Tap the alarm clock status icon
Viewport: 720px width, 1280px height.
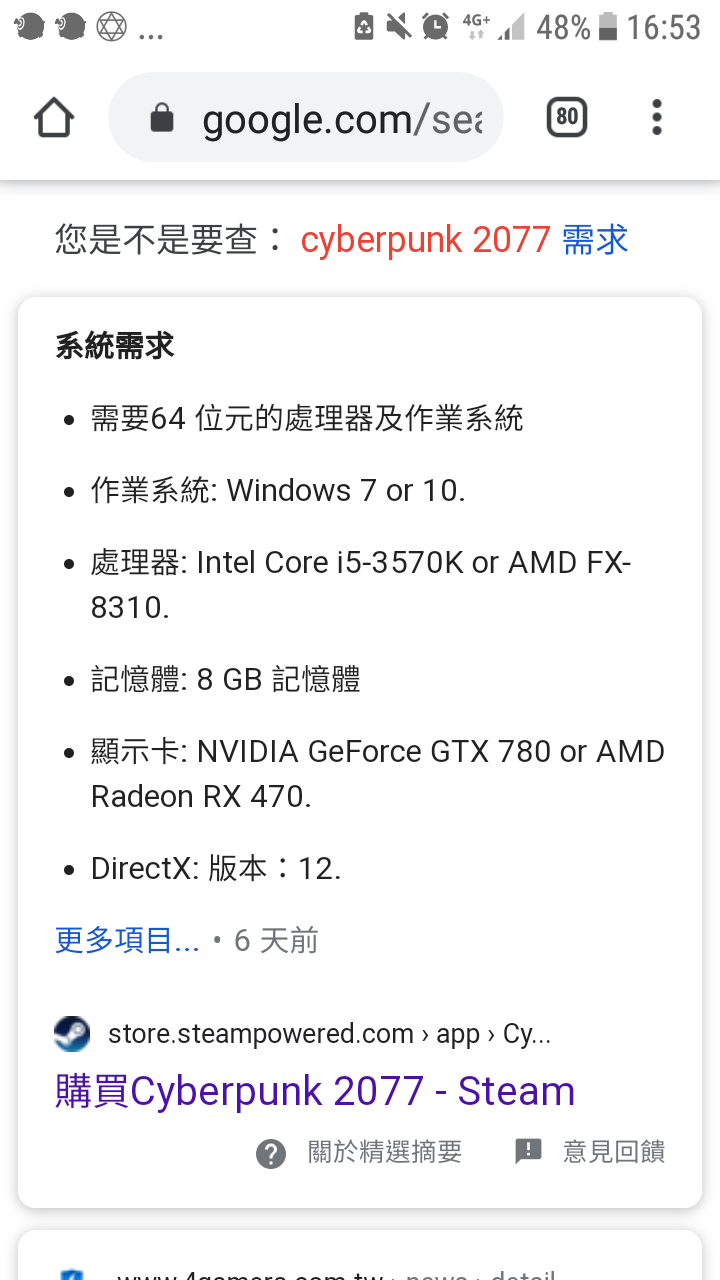435,27
